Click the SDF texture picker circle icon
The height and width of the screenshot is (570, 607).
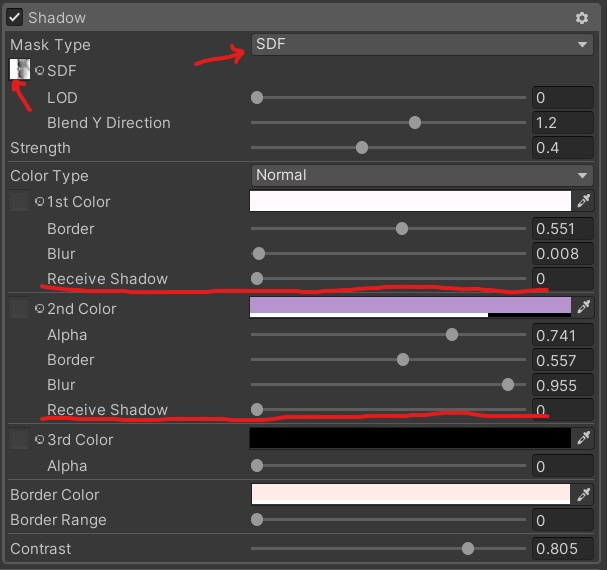40,71
